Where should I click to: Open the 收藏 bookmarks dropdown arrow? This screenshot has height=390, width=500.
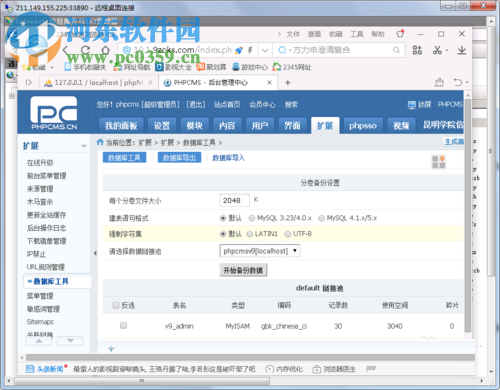52,67
